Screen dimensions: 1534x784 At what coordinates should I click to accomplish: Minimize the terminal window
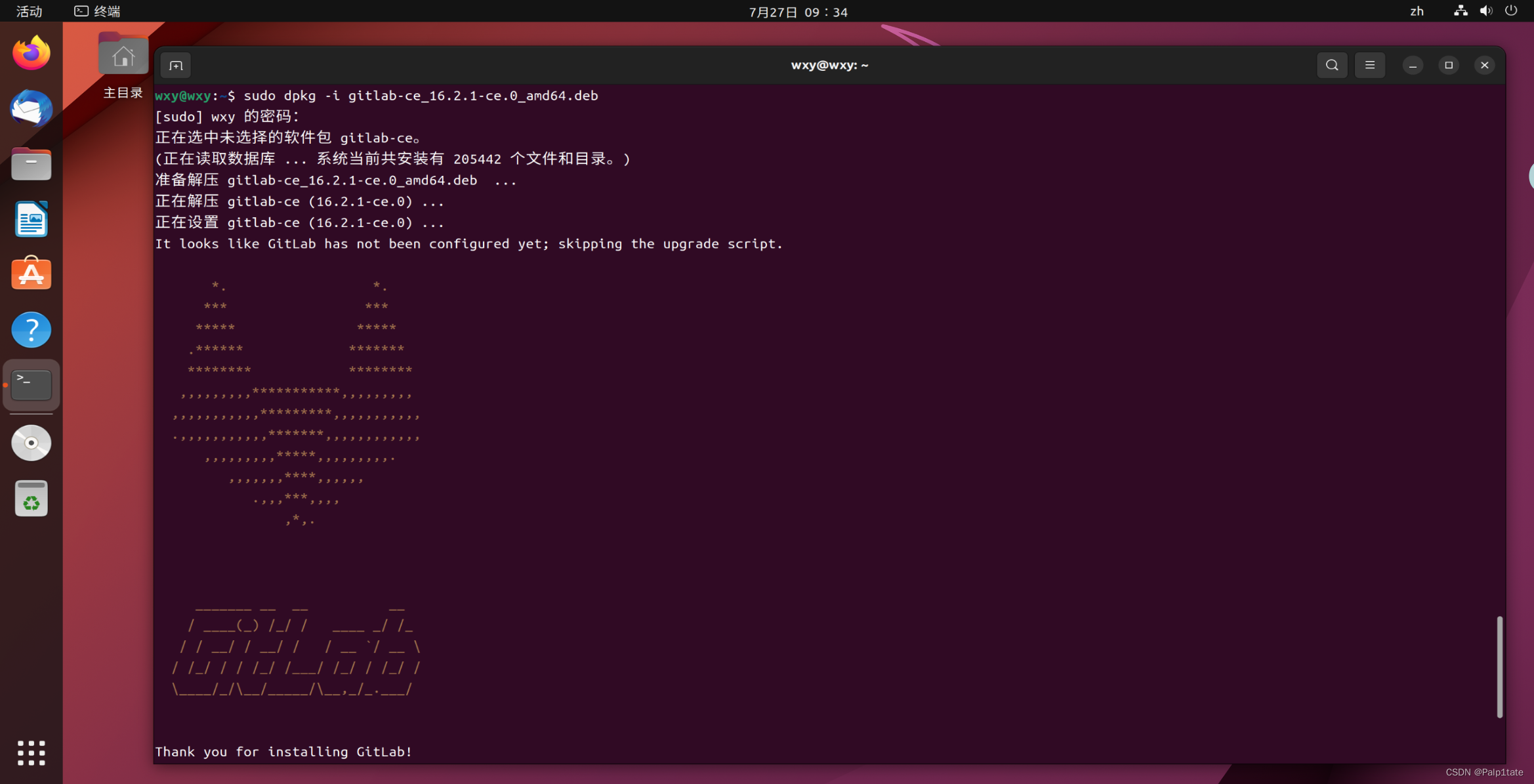(x=1413, y=65)
